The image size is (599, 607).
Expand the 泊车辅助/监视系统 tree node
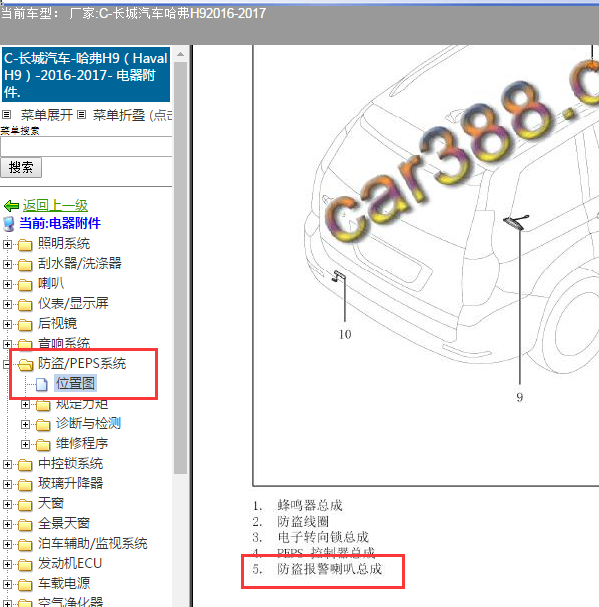(x=7, y=545)
